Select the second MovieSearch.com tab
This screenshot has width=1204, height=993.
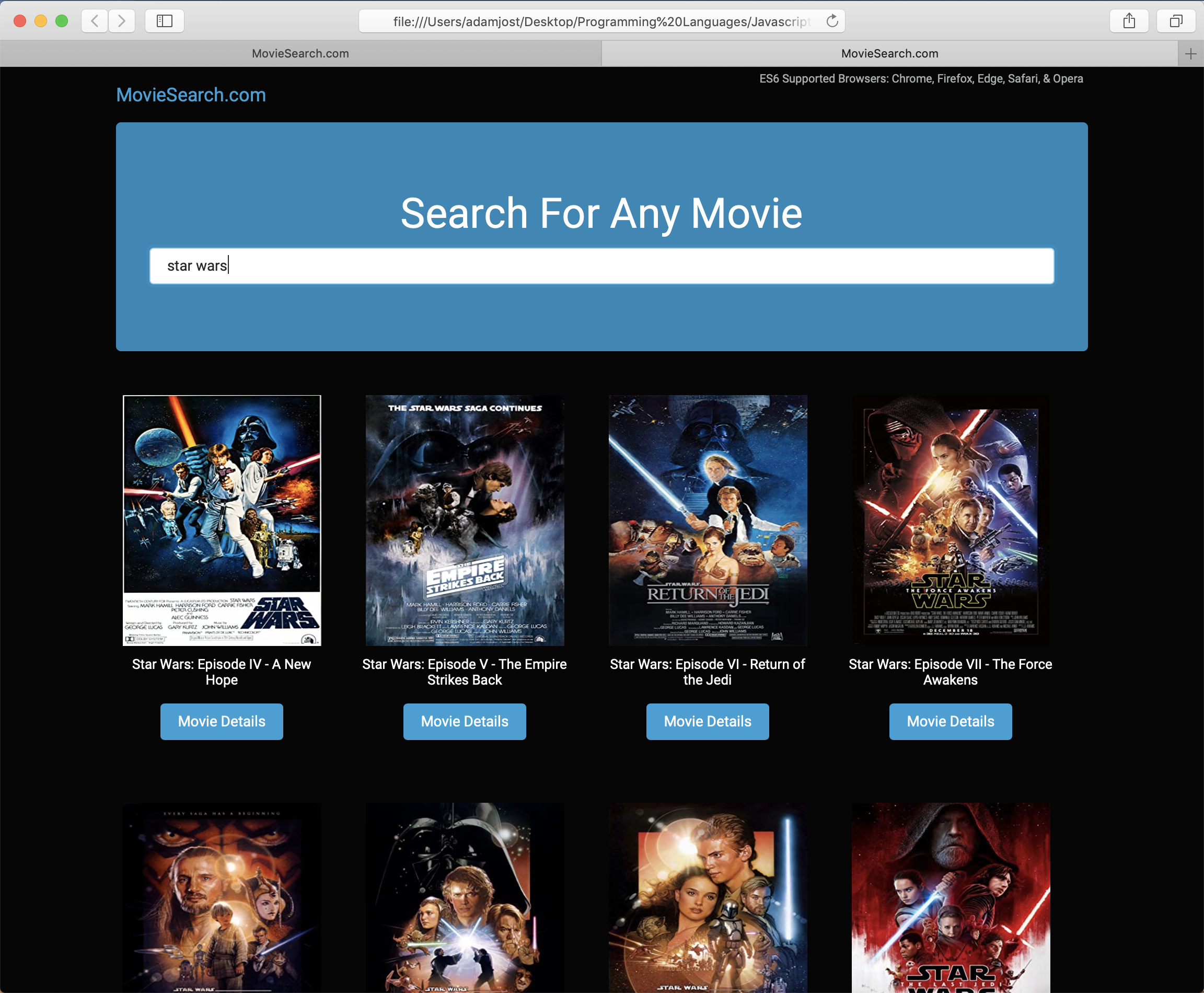[x=889, y=54]
